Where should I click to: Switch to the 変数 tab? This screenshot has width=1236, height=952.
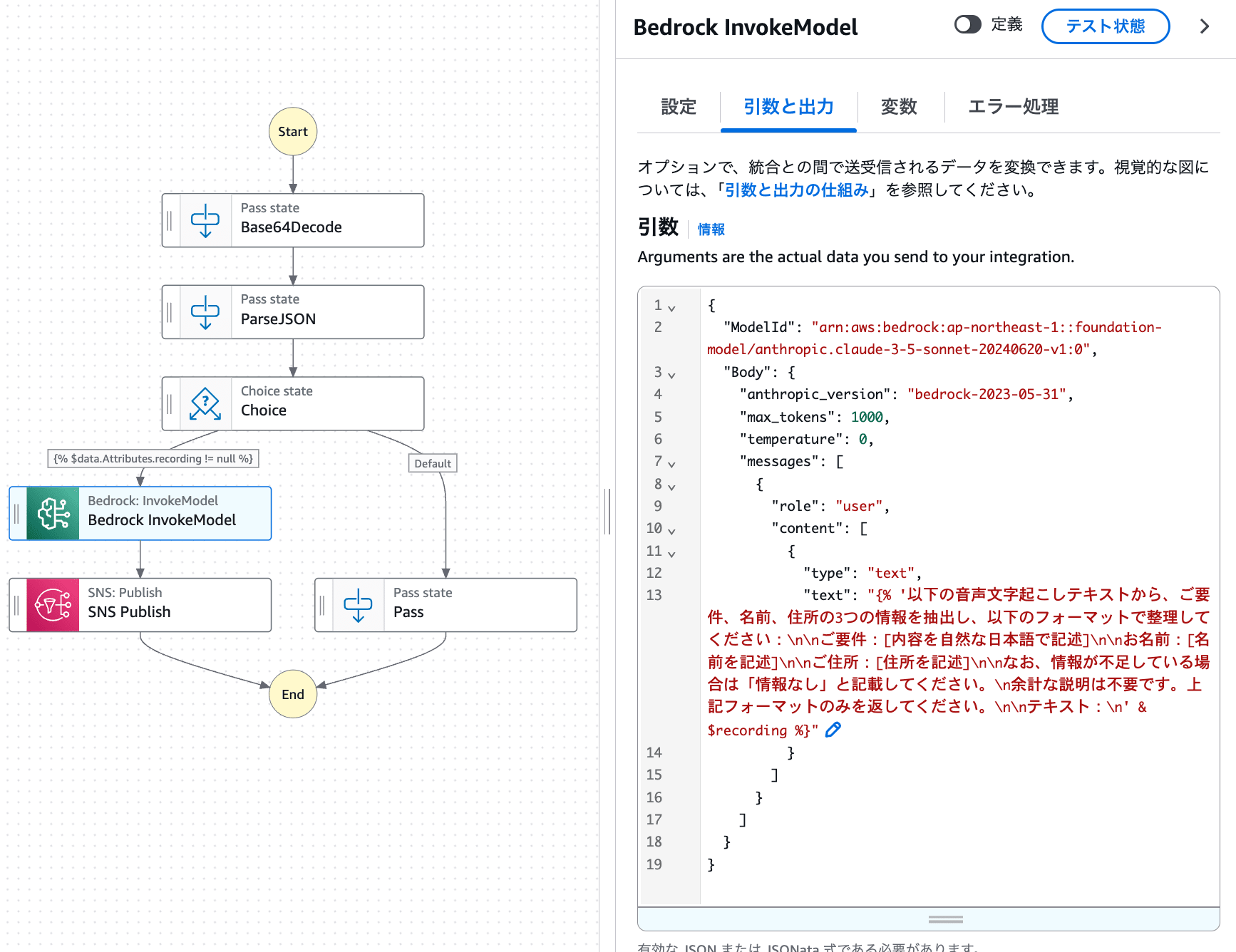click(x=899, y=107)
